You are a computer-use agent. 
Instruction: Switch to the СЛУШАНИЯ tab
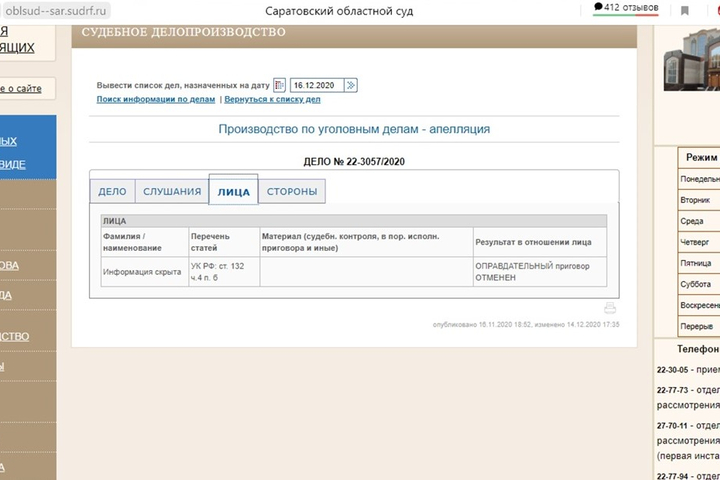(172, 192)
